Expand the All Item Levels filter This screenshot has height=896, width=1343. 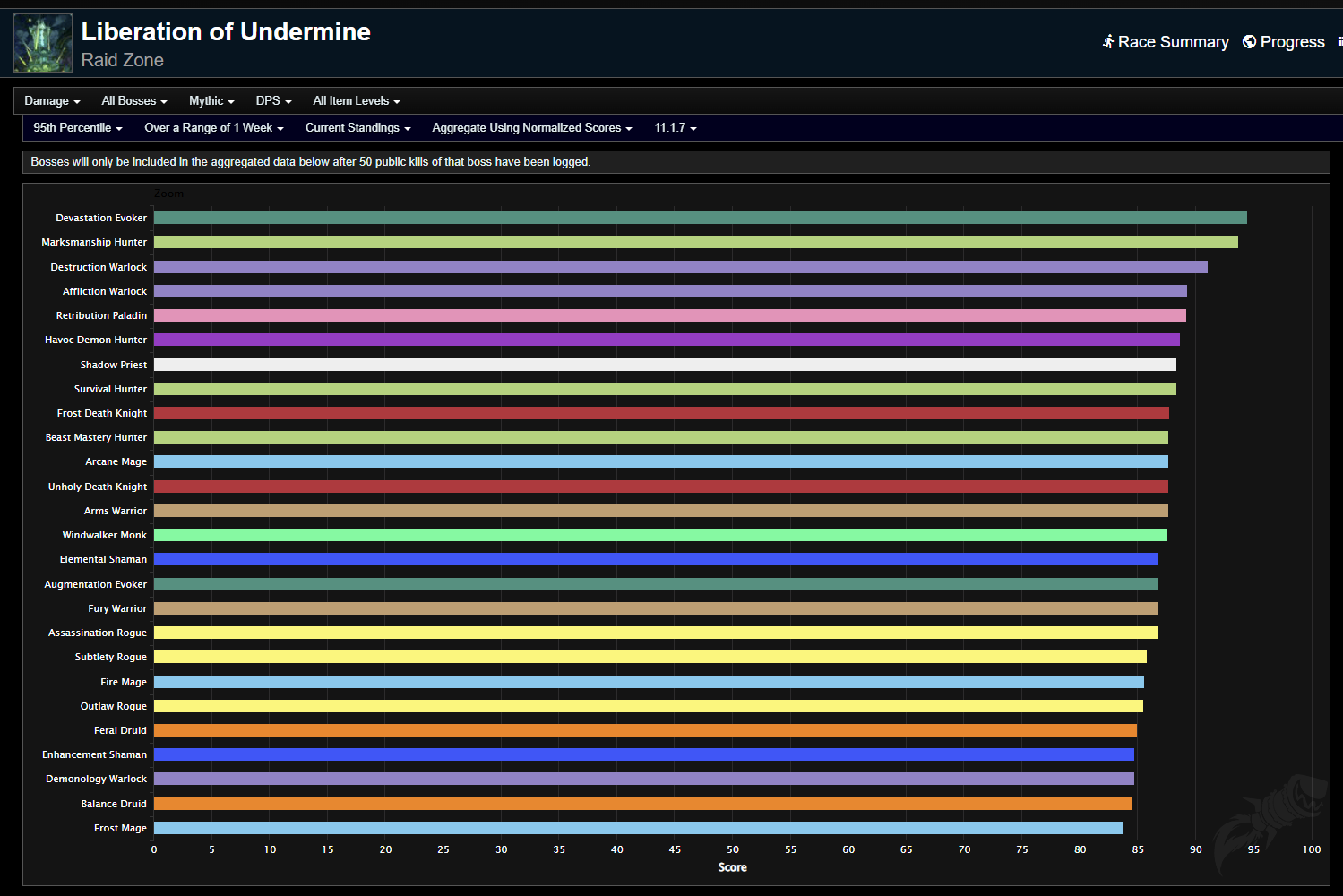click(x=357, y=100)
